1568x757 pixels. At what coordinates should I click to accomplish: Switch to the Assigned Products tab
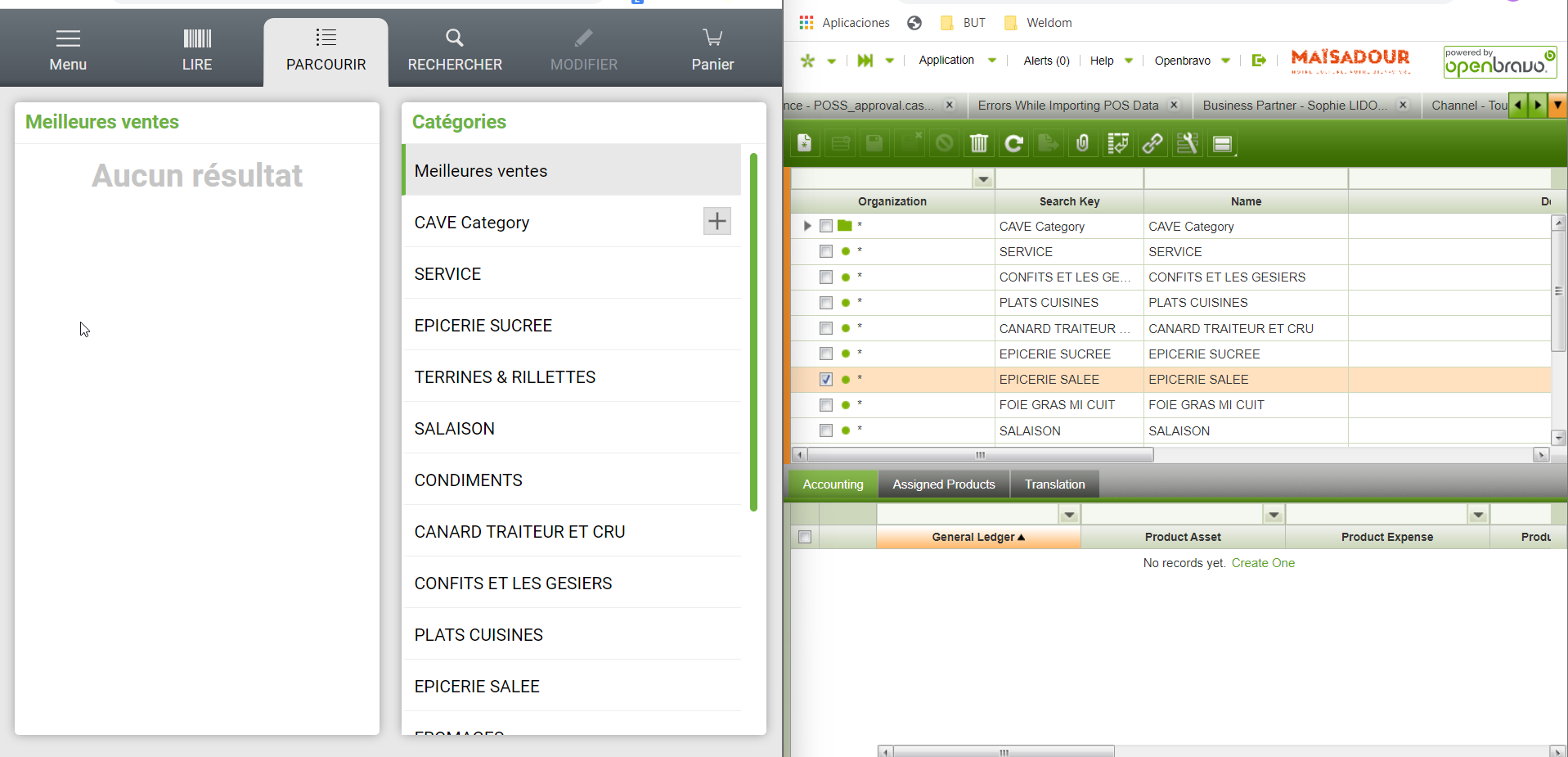tap(943, 484)
